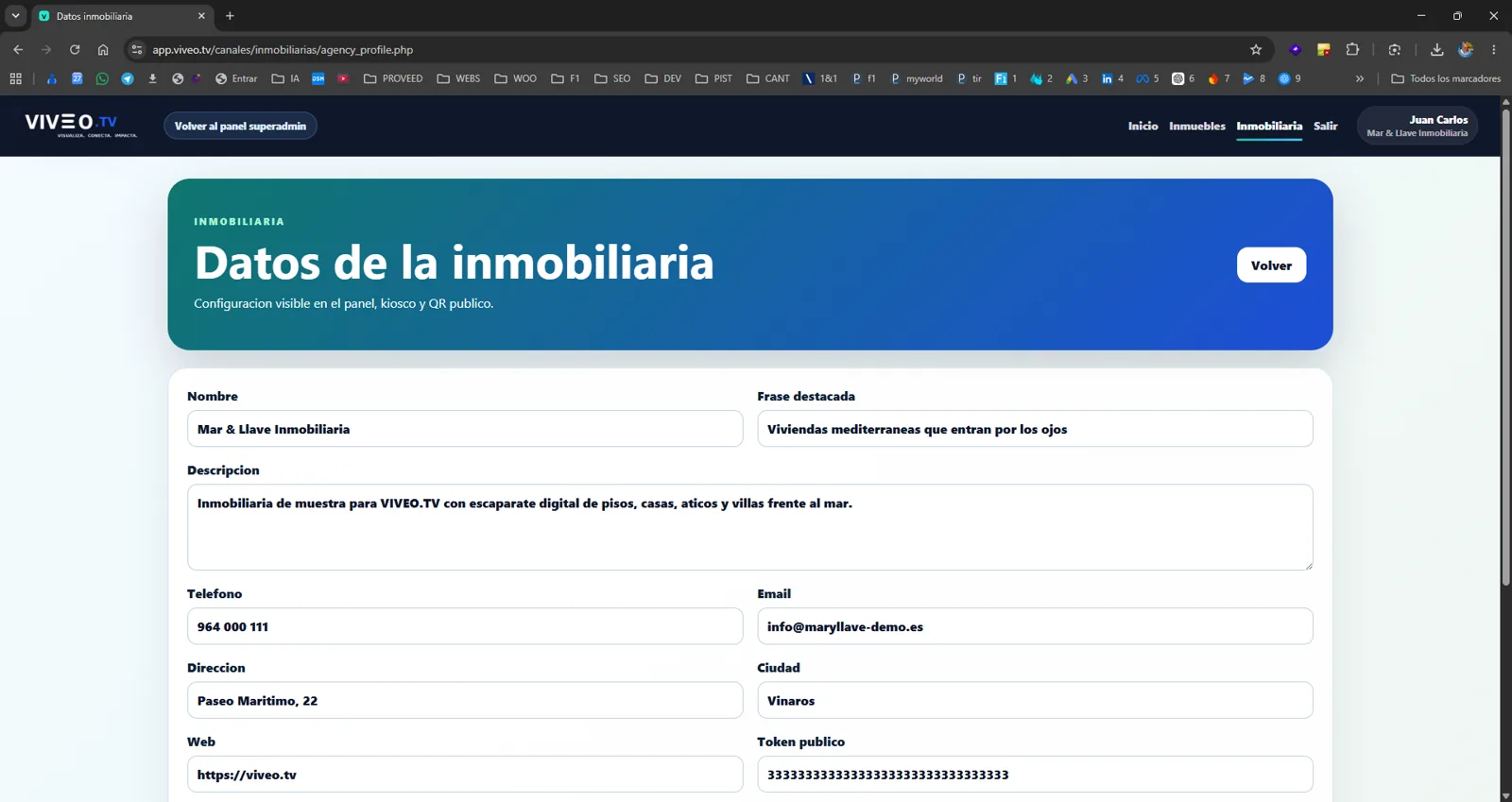Viewport: 1512px width, 802px height.
Task: Focus the Direccion input field
Action: (465, 701)
